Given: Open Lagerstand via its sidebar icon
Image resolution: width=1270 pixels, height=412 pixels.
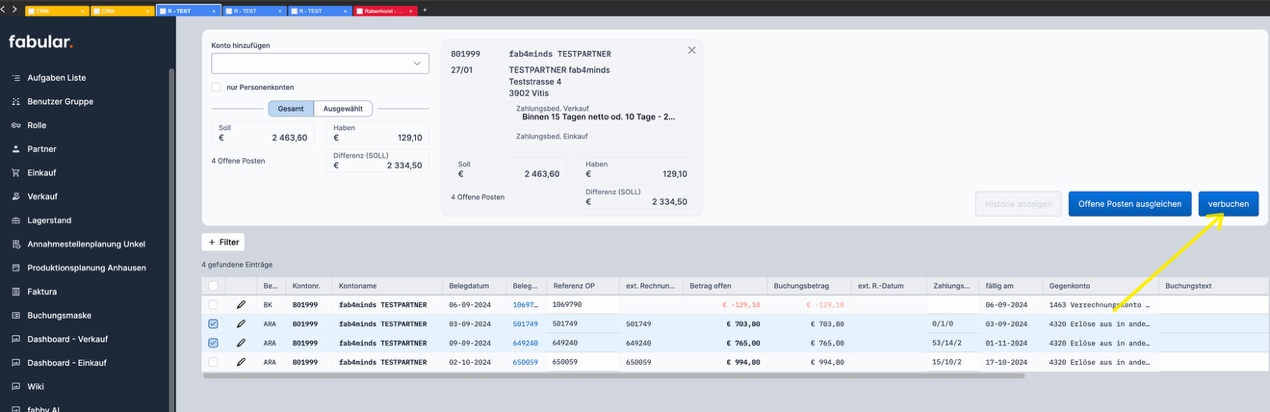Looking at the screenshot, I should [x=16, y=221].
